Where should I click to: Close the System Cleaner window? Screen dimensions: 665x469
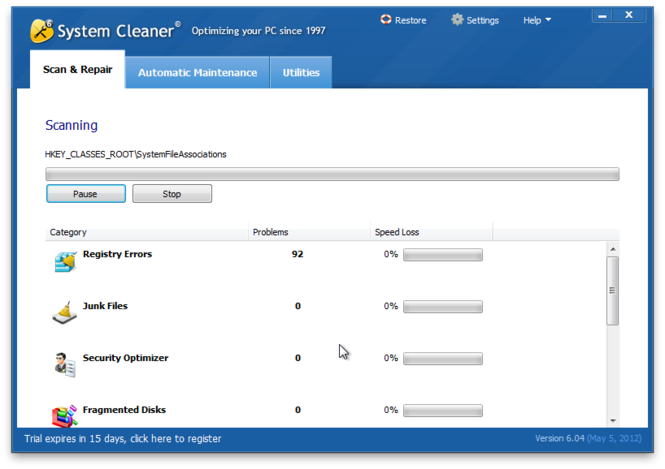[x=629, y=15]
